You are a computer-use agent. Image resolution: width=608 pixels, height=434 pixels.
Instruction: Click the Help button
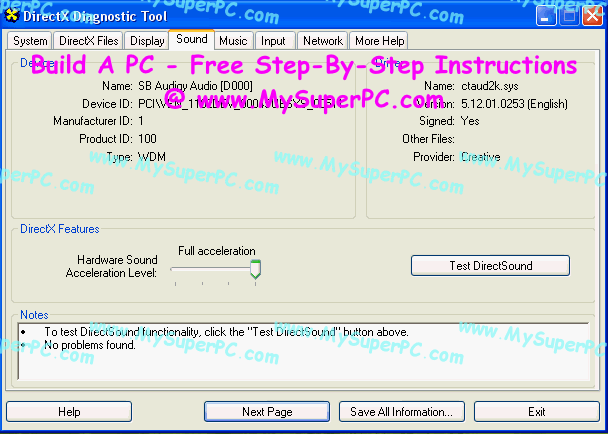coord(69,412)
